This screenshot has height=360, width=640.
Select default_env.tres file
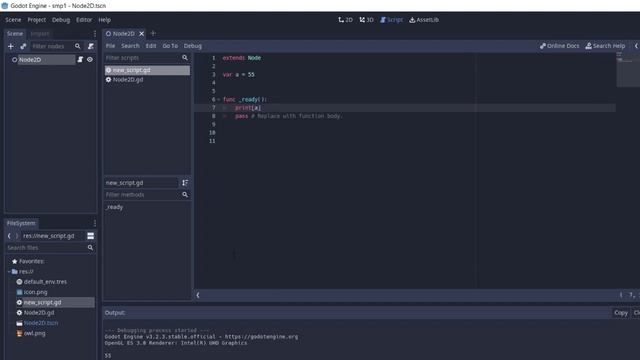pyautogui.click(x=41, y=282)
